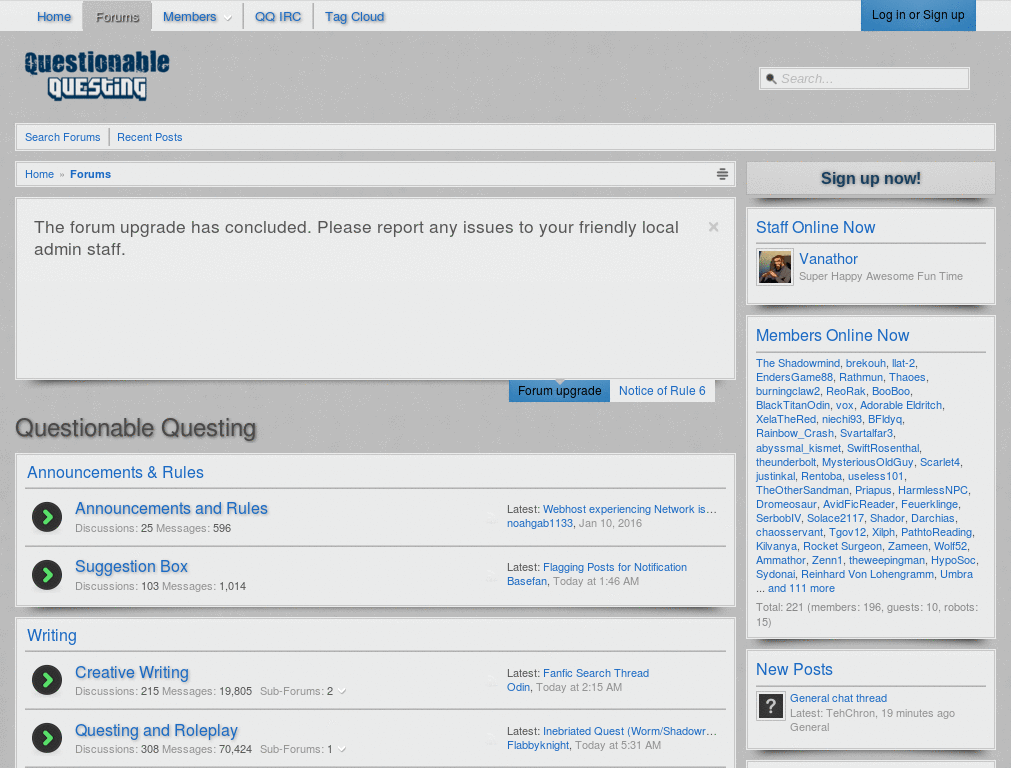Open the Staff Online Now heading link
This screenshot has height=768, width=1024.
[x=816, y=227]
